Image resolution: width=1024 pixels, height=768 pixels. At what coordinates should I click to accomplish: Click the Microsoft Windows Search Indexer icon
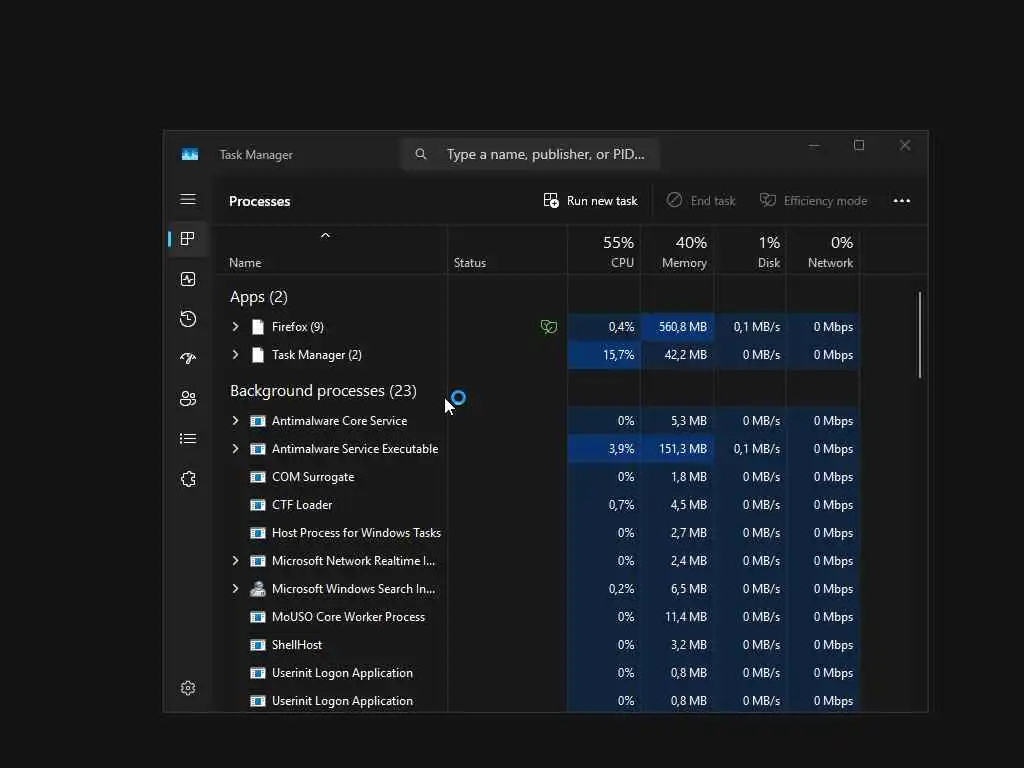[x=258, y=588]
